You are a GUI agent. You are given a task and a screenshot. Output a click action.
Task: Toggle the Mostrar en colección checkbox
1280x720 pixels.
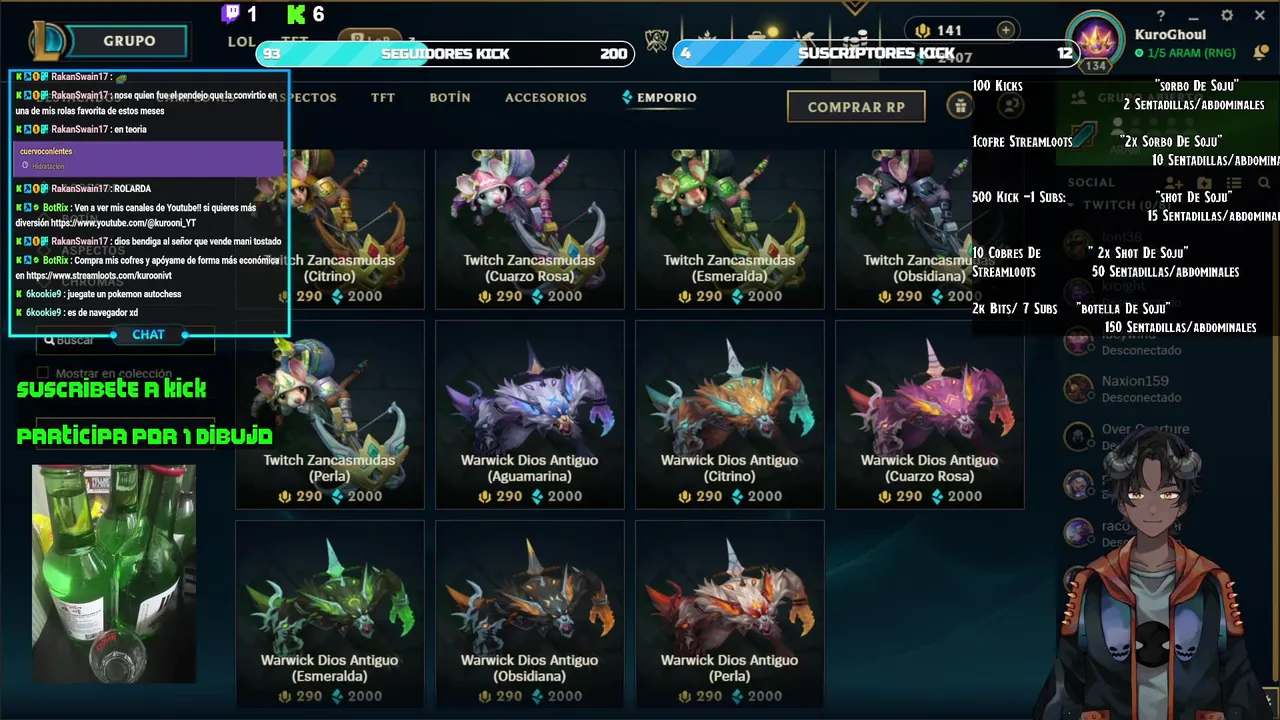click(x=43, y=374)
